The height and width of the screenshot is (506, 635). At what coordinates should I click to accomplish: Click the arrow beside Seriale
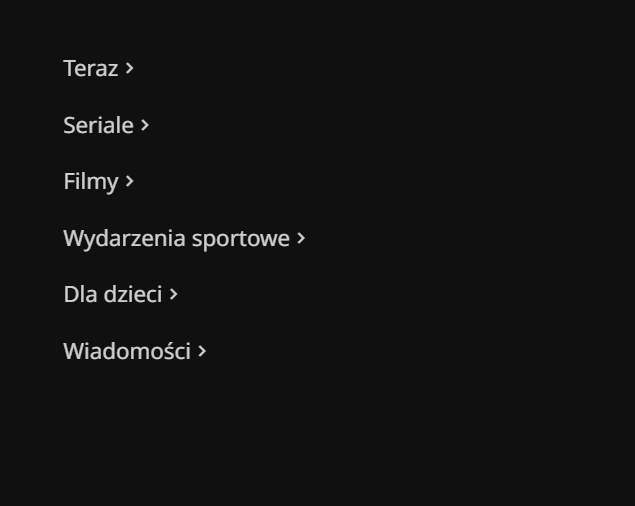pos(145,125)
